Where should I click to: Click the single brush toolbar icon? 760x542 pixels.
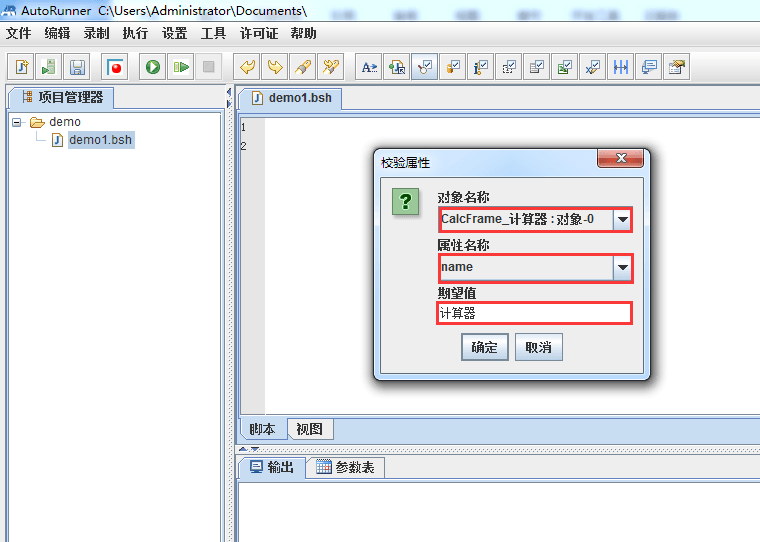click(303, 67)
